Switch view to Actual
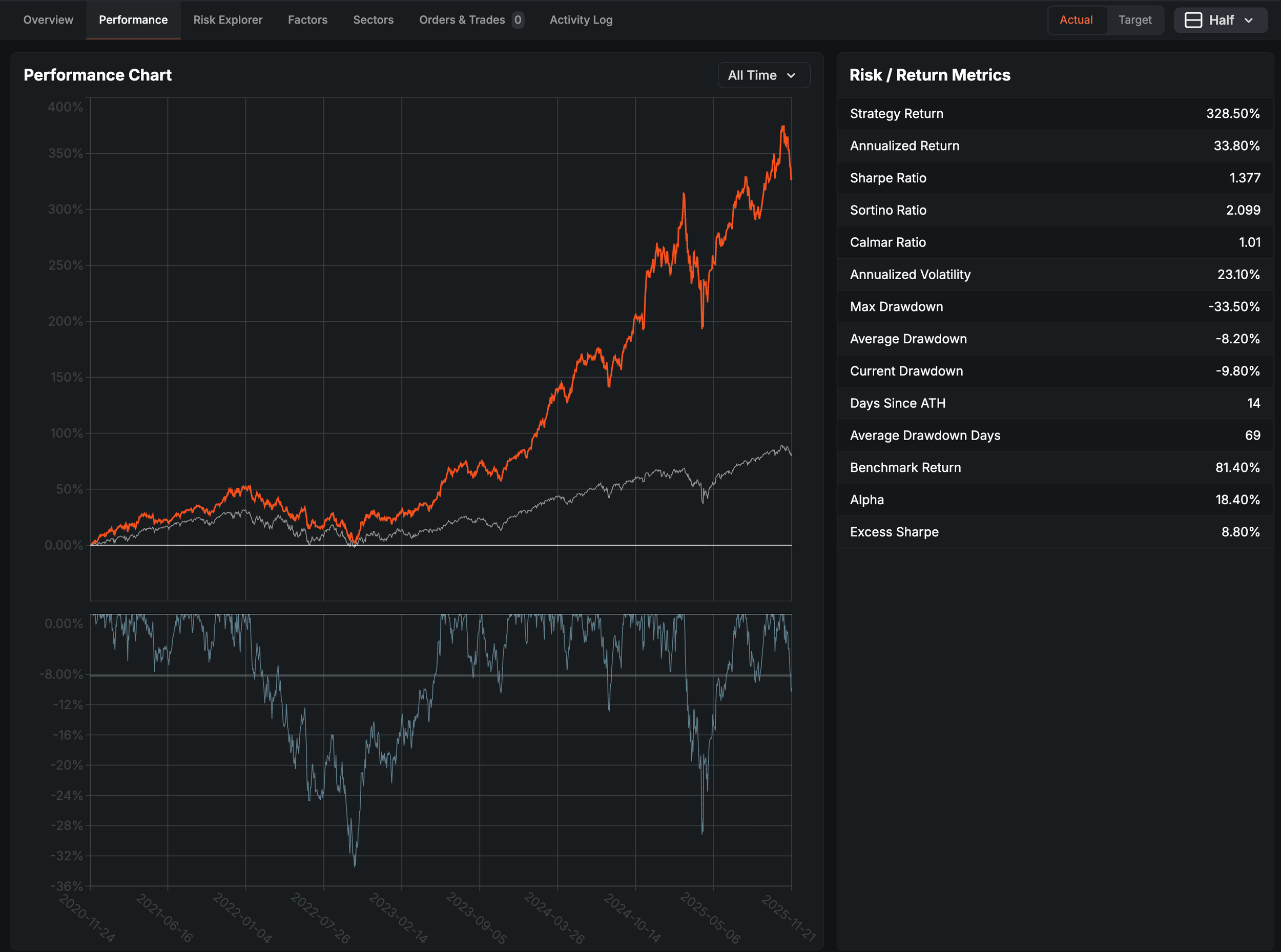 [1076, 20]
